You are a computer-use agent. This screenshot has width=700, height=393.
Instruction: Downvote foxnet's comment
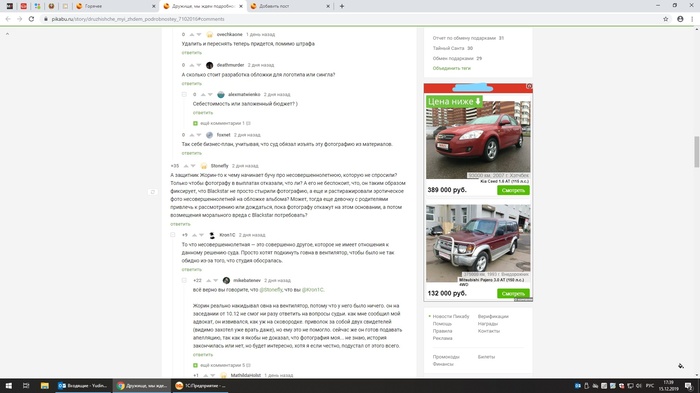[x=199, y=135]
